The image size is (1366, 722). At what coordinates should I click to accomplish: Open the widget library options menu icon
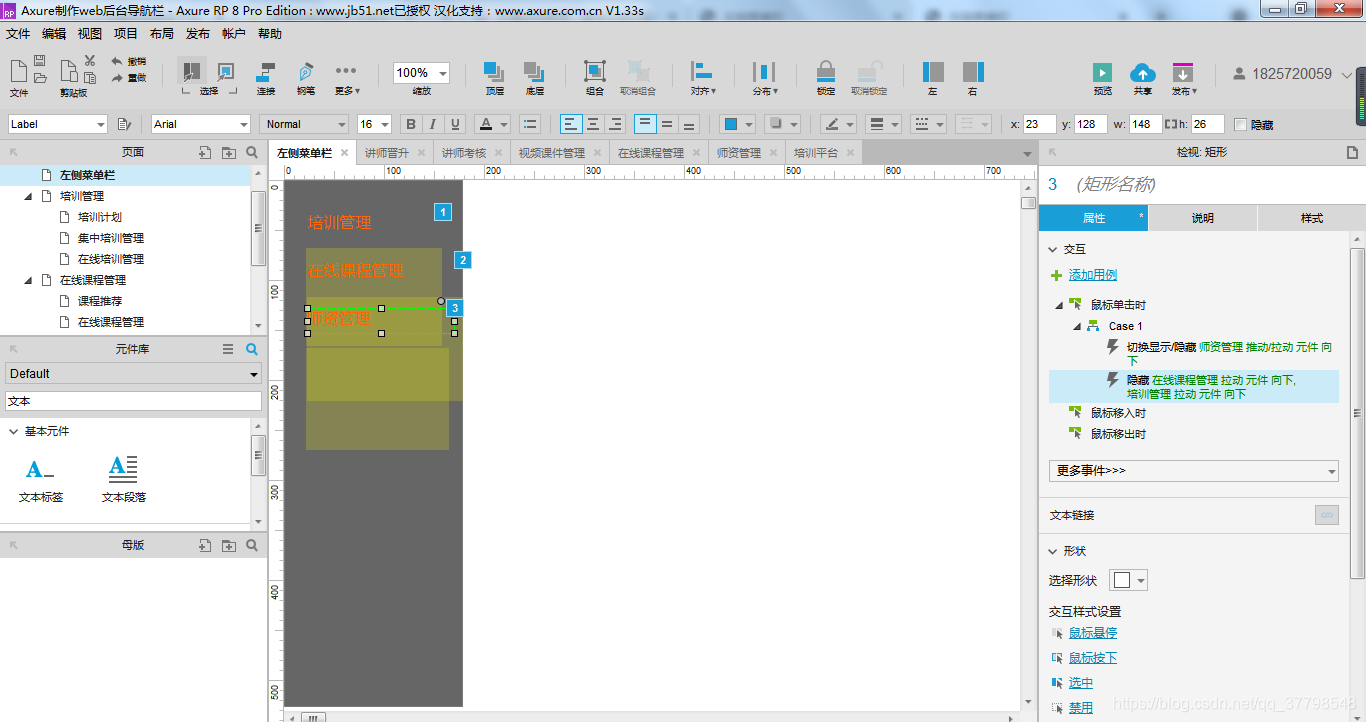(x=228, y=349)
